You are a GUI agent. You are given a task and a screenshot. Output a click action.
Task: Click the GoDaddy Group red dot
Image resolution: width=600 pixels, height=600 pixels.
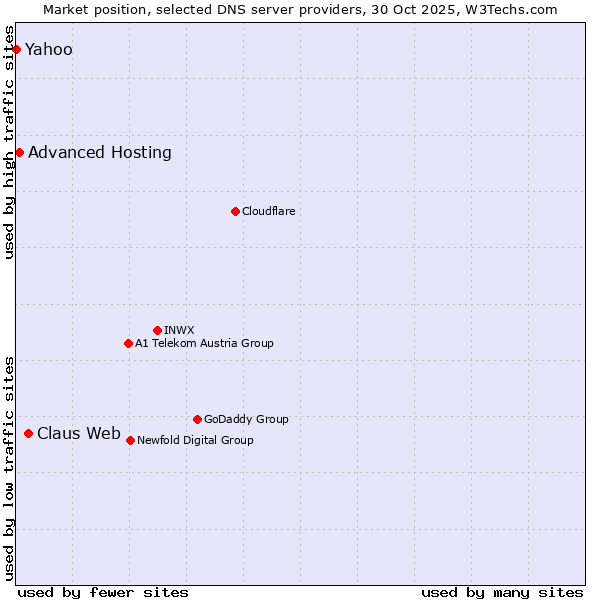pyautogui.click(x=197, y=419)
